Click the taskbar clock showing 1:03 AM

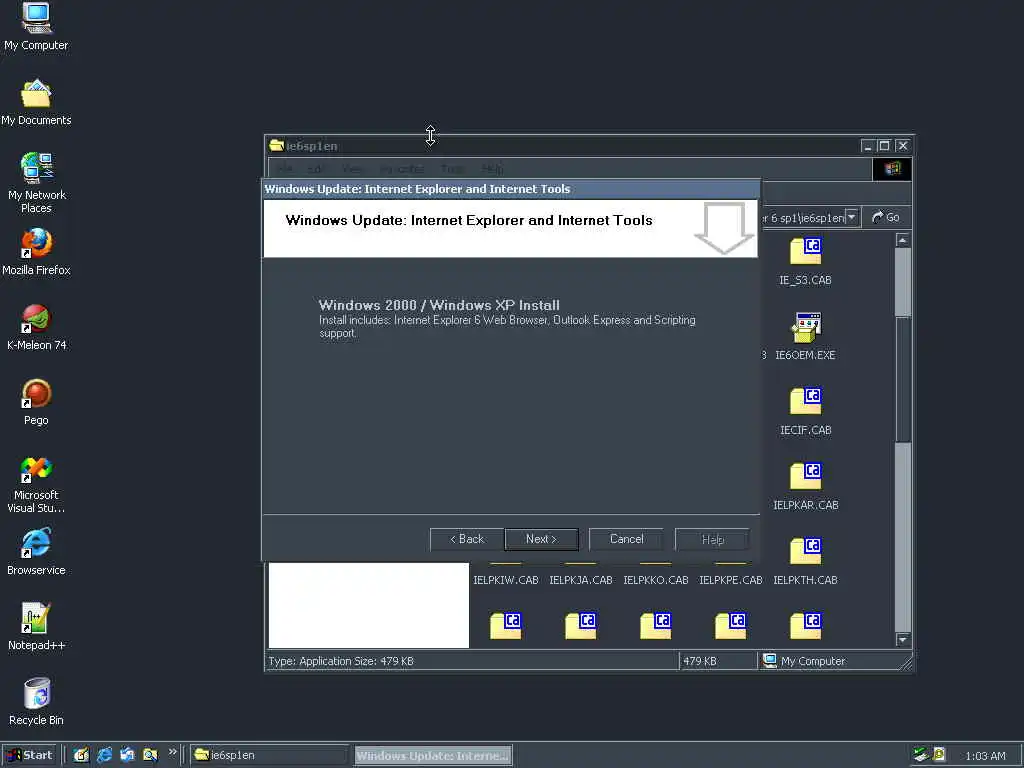pyautogui.click(x=985, y=756)
